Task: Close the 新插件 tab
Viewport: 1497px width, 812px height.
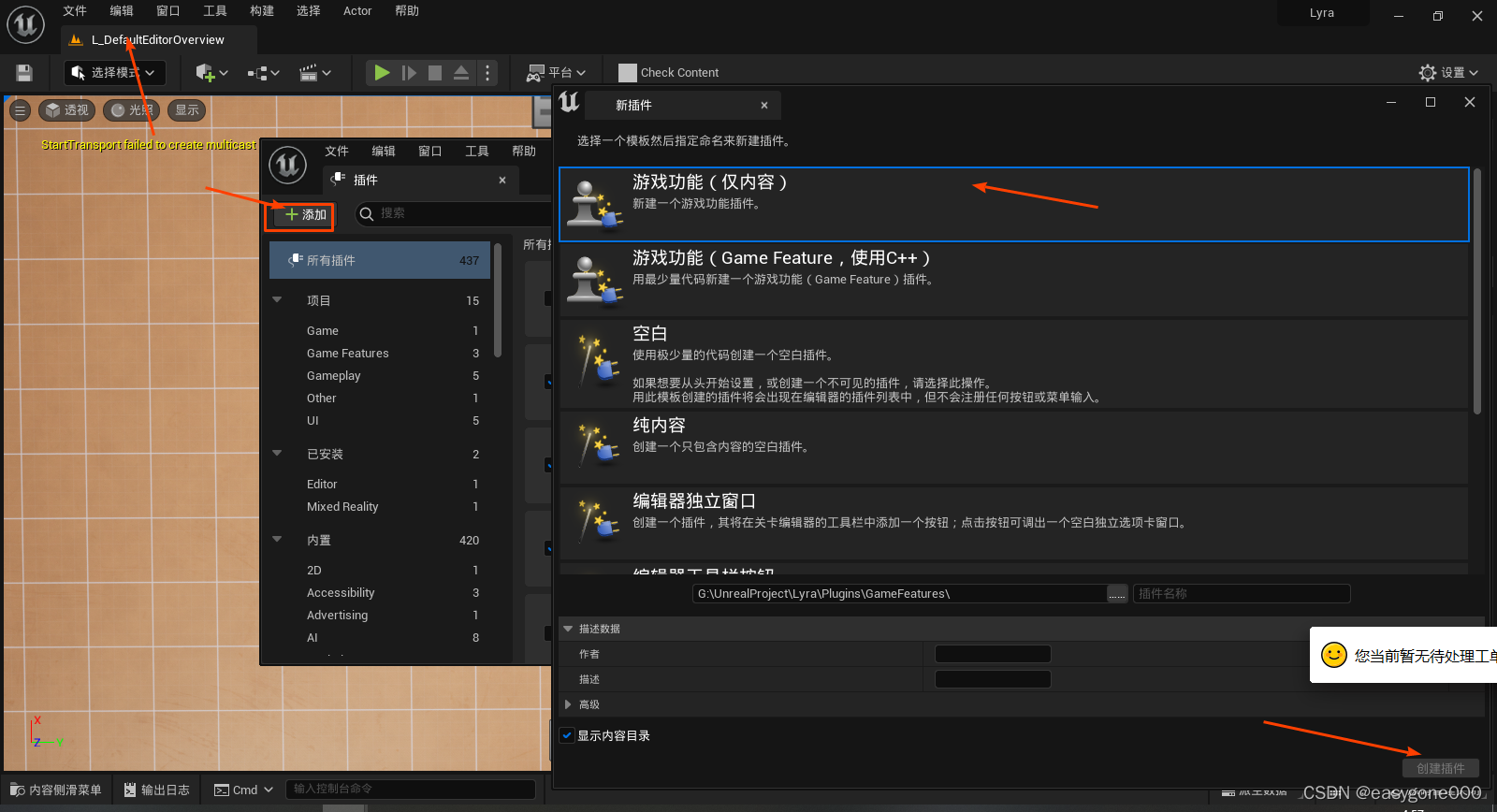Action: click(x=764, y=106)
